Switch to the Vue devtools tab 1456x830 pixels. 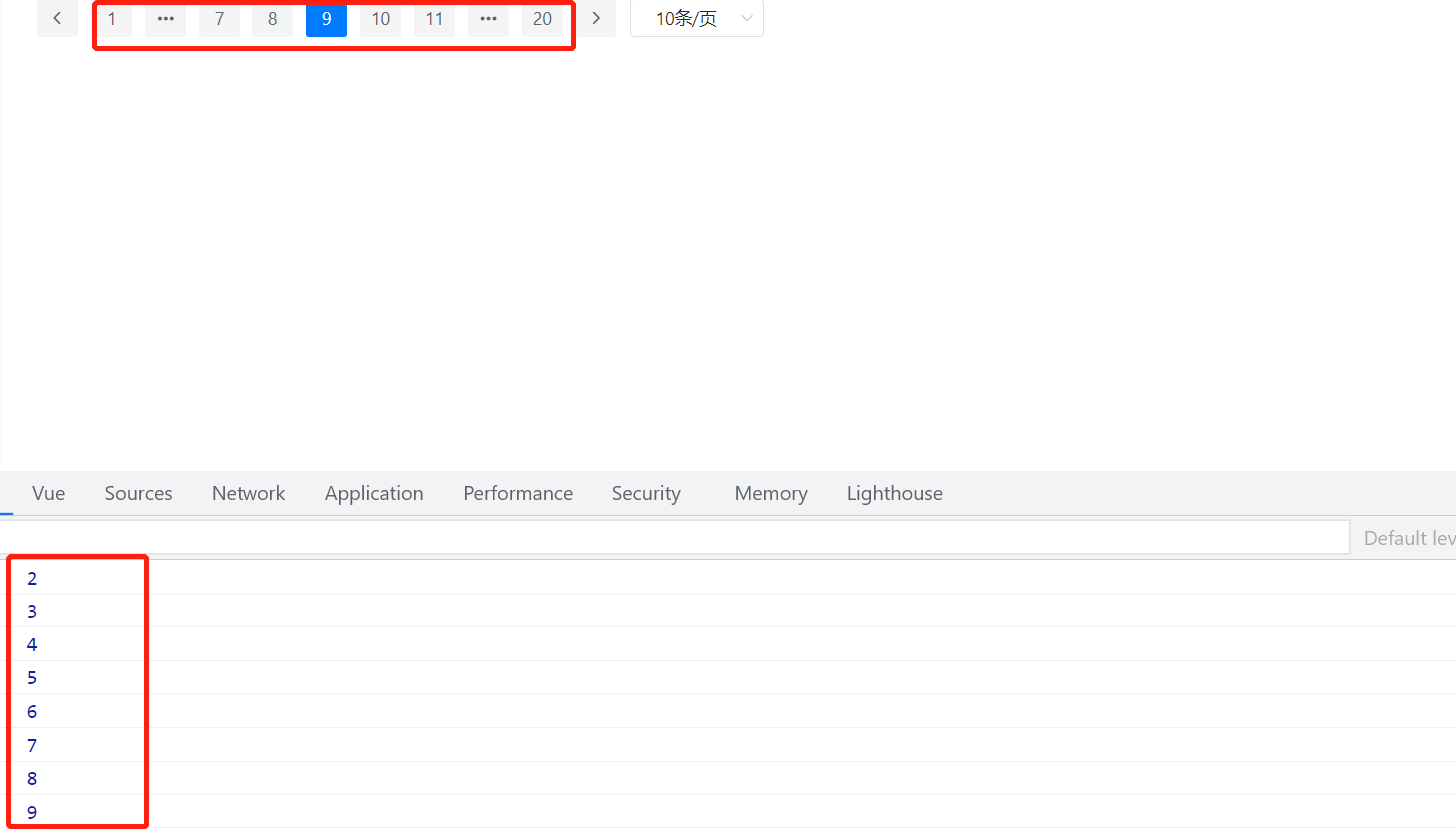point(48,493)
